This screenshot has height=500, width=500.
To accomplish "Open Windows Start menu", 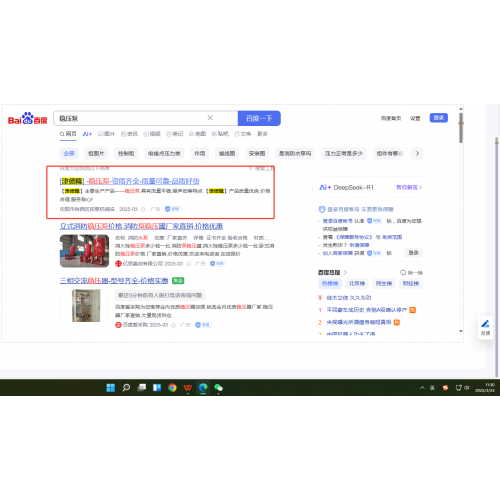I will point(111,388).
